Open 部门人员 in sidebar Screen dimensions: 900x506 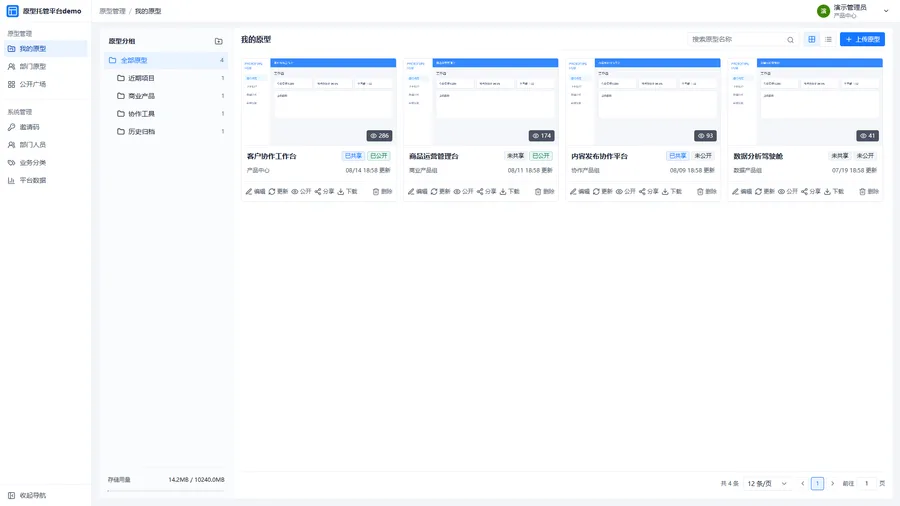pyautogui.click(x=44, y=145)
